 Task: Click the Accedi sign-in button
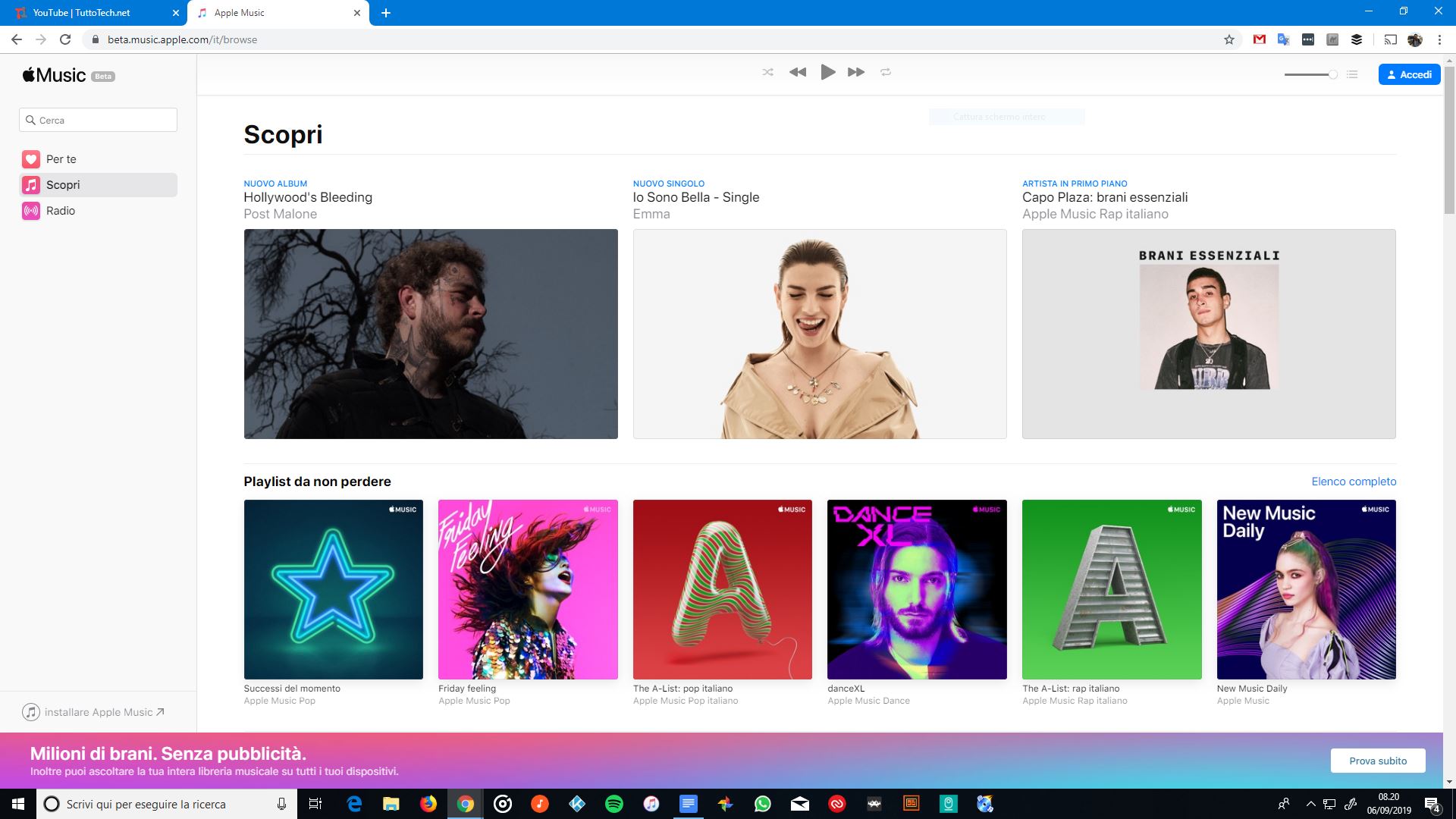[1409, 74]
